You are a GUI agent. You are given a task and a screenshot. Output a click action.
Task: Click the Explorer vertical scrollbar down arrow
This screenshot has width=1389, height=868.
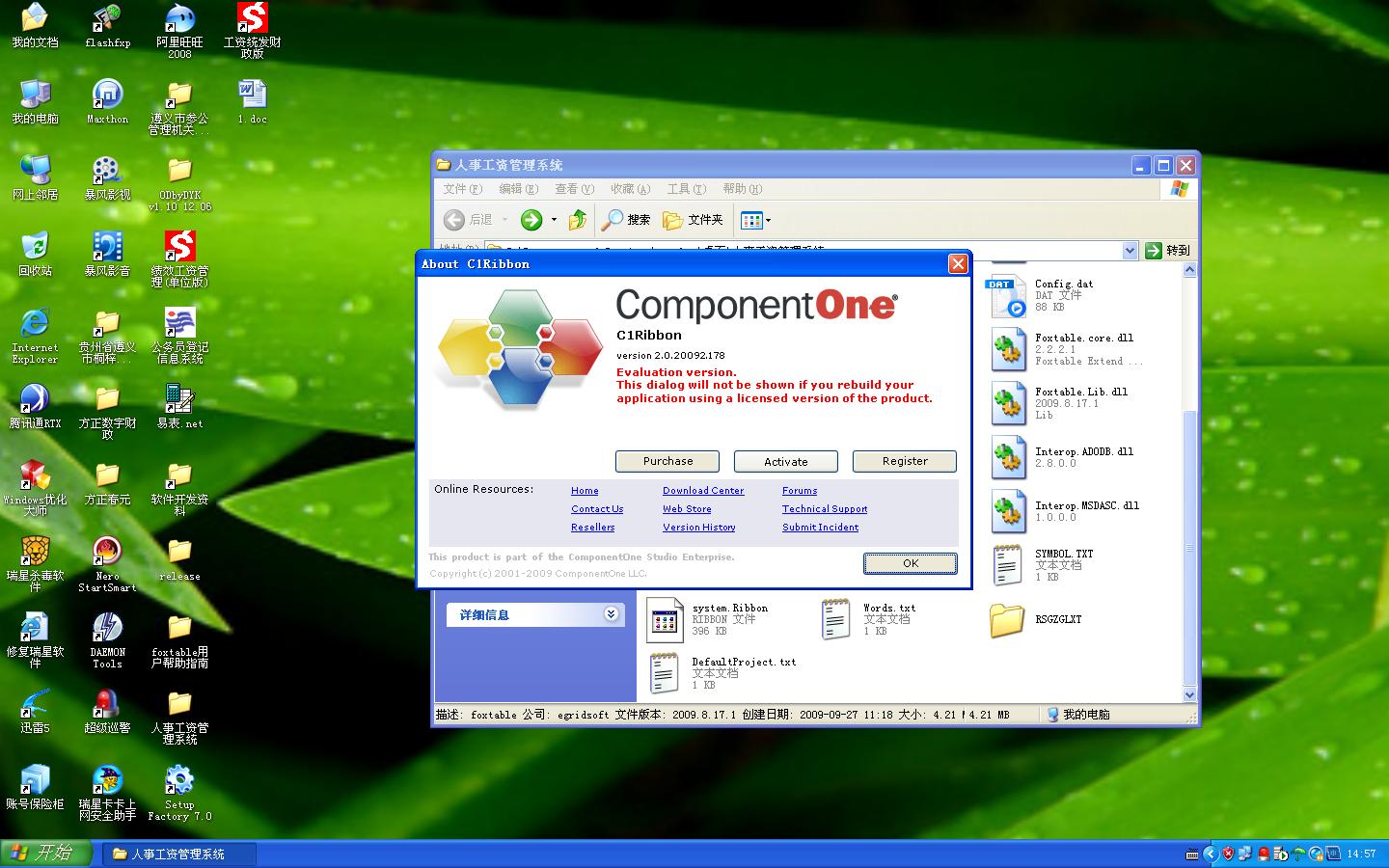tap(1189, 694)
